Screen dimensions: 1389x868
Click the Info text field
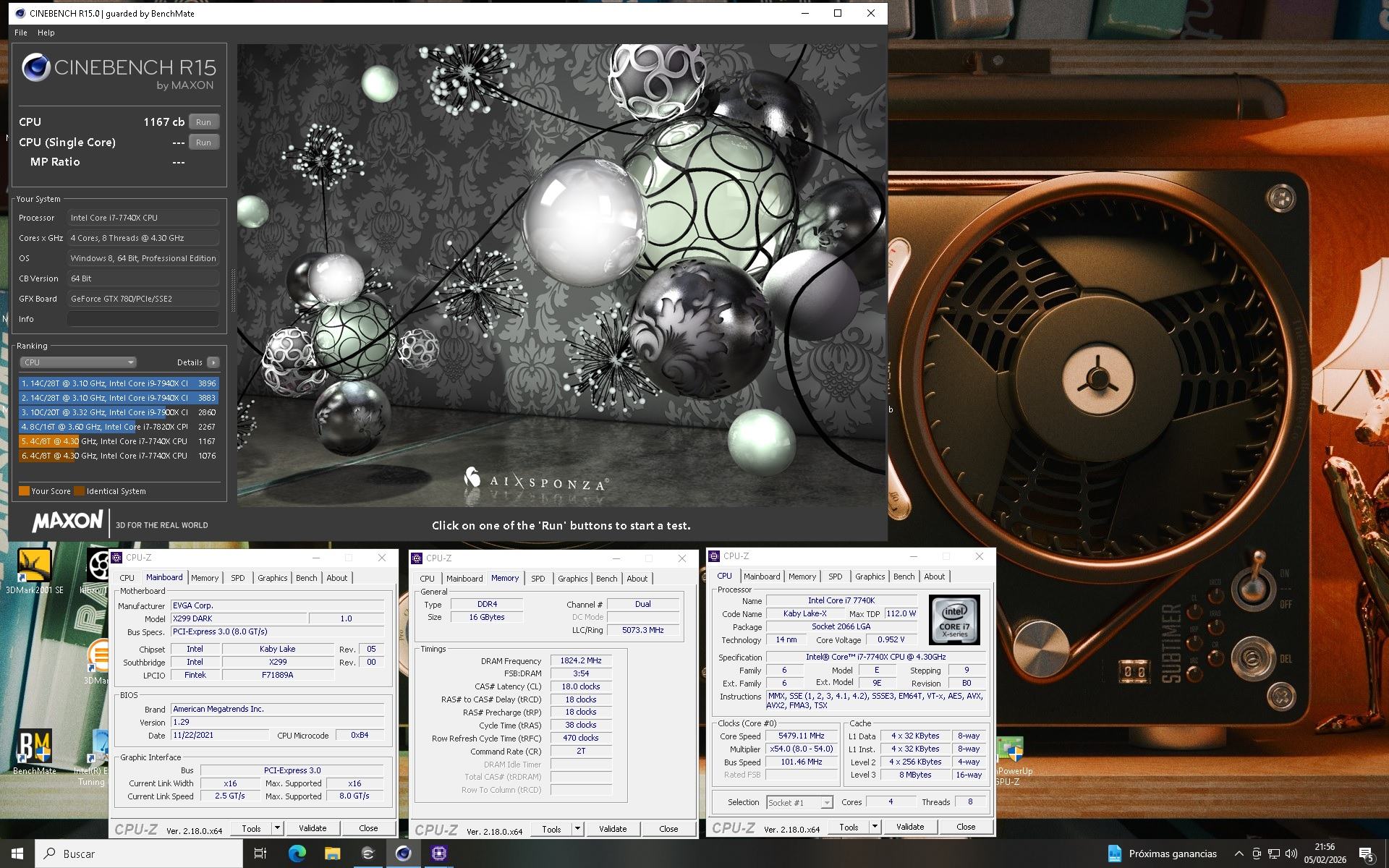click(x=143, y=319)
